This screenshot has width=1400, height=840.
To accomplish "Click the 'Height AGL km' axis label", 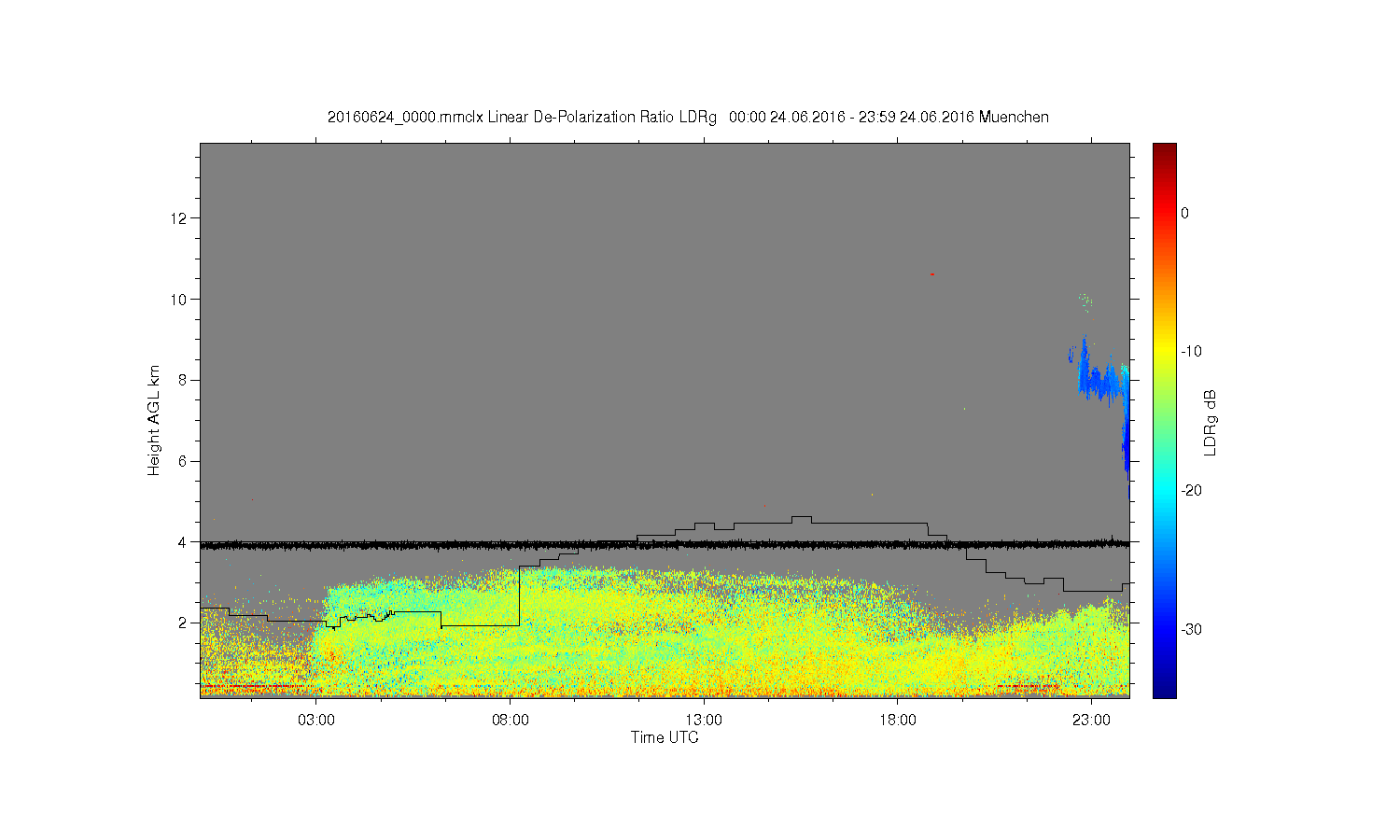I will click(x=154, y=420).
